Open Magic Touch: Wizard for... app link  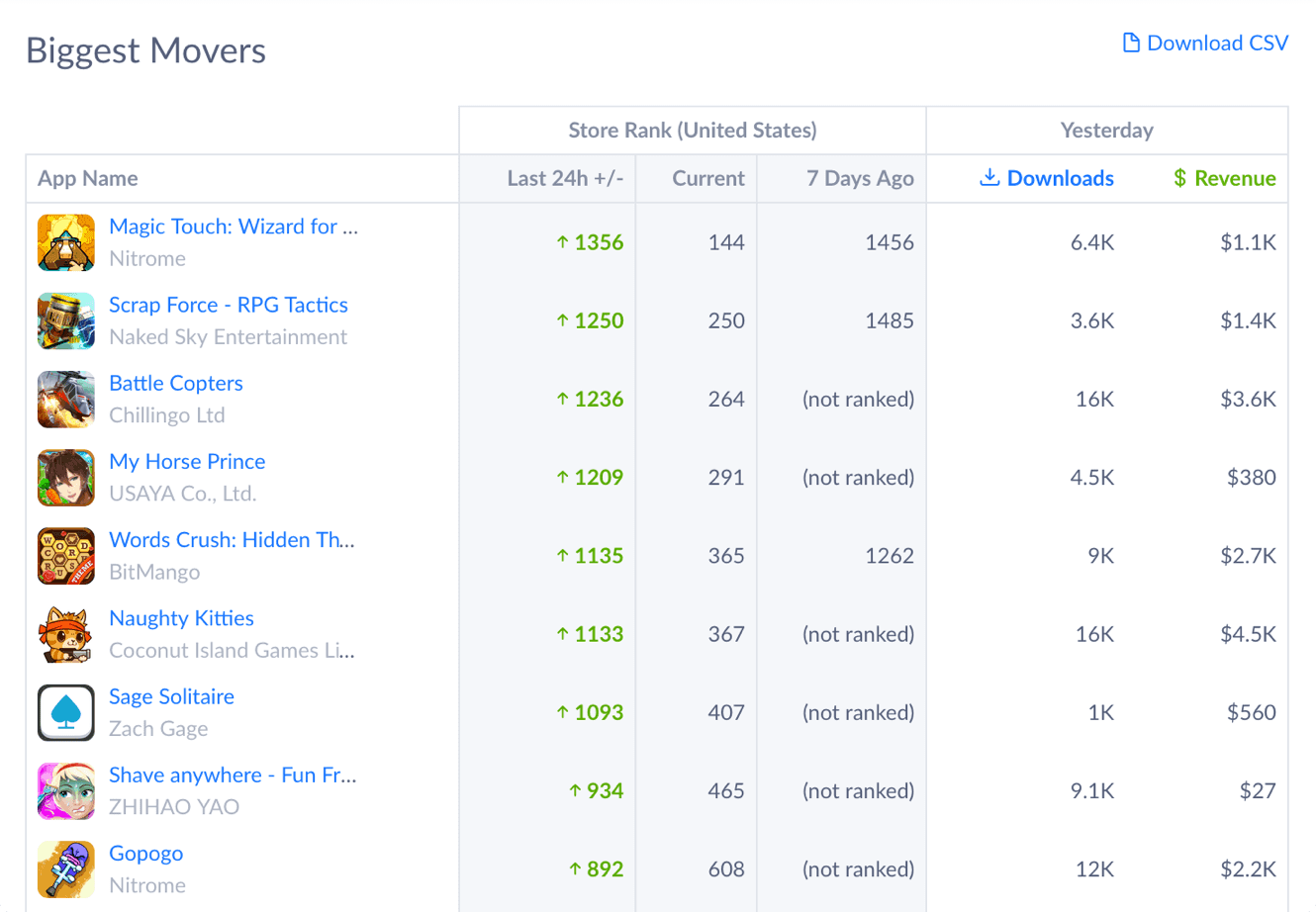[x=234, y=227]
